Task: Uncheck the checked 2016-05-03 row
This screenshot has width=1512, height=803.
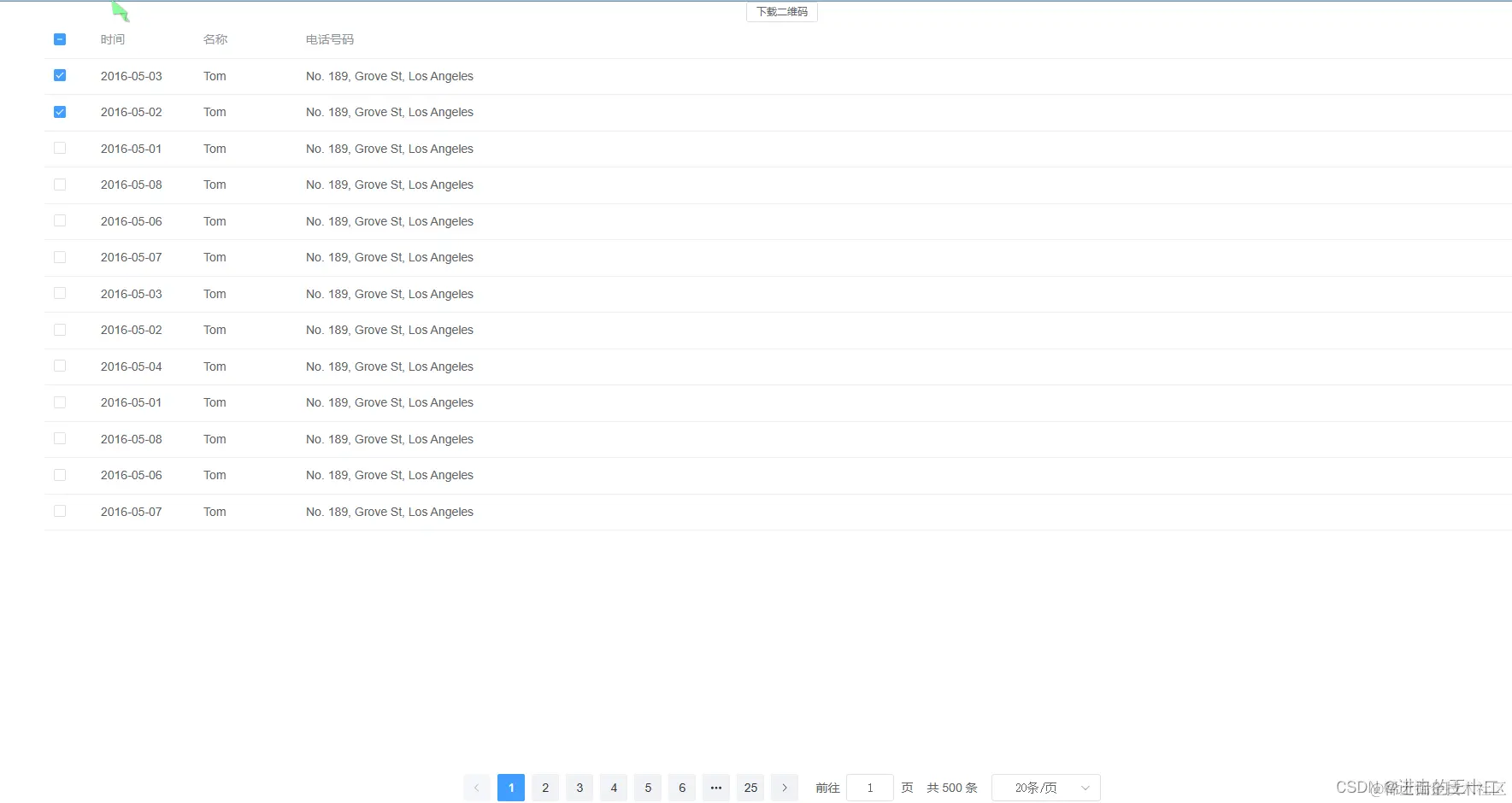Action: pyautogui.click(x=60, y=75)
